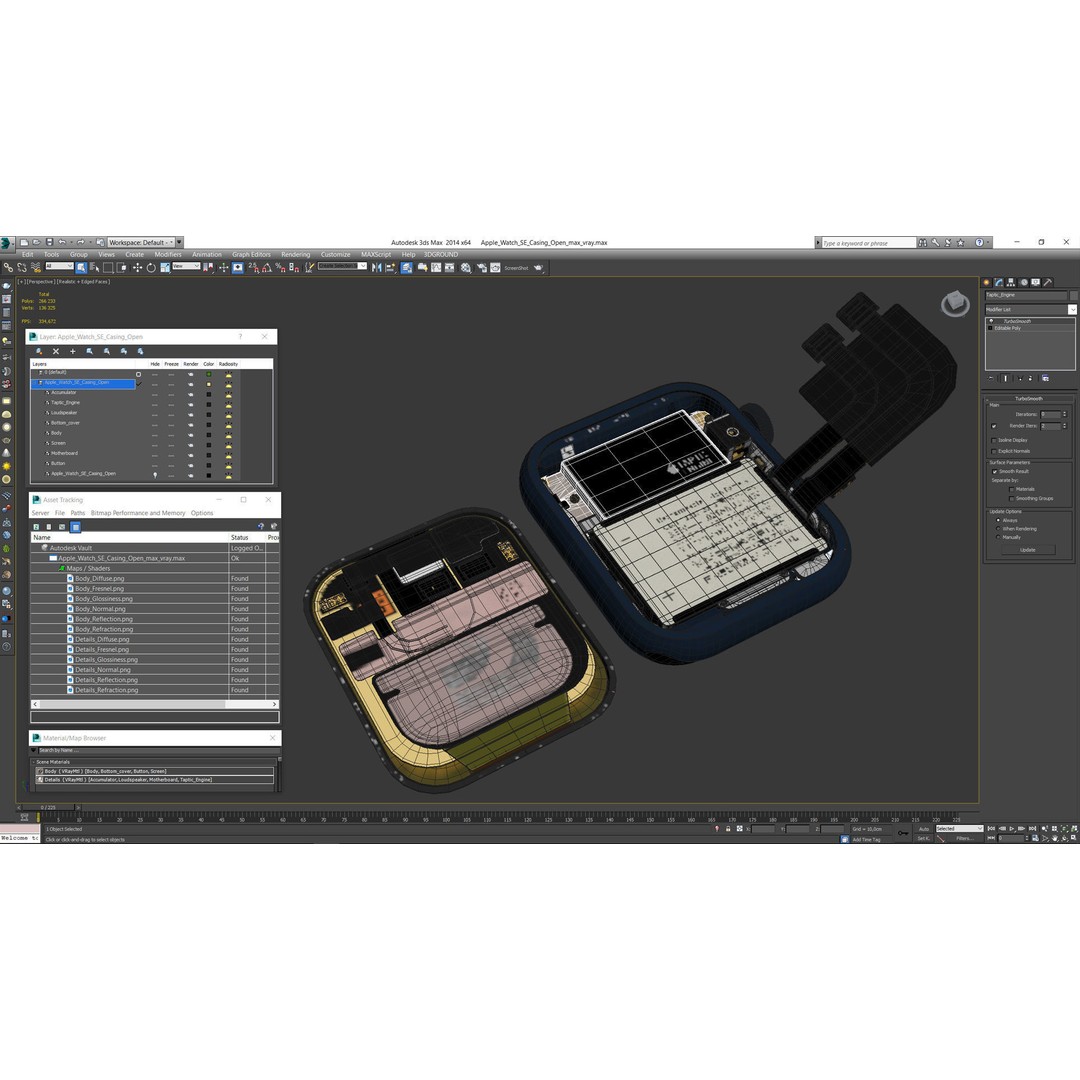This screenshot has height=1080, width=1080.
Task: Toggle the Render Iters checkbox
Action: 994,426
